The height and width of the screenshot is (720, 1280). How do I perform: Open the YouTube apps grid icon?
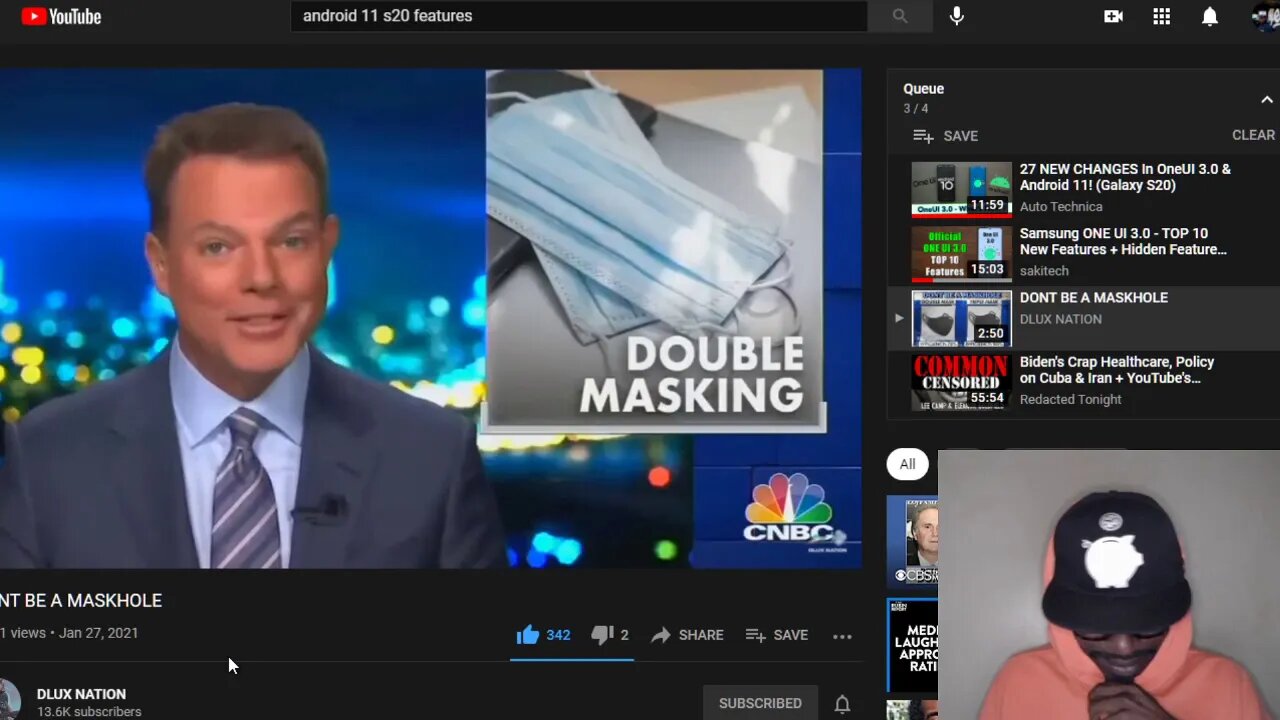(x=1161, y=16)
